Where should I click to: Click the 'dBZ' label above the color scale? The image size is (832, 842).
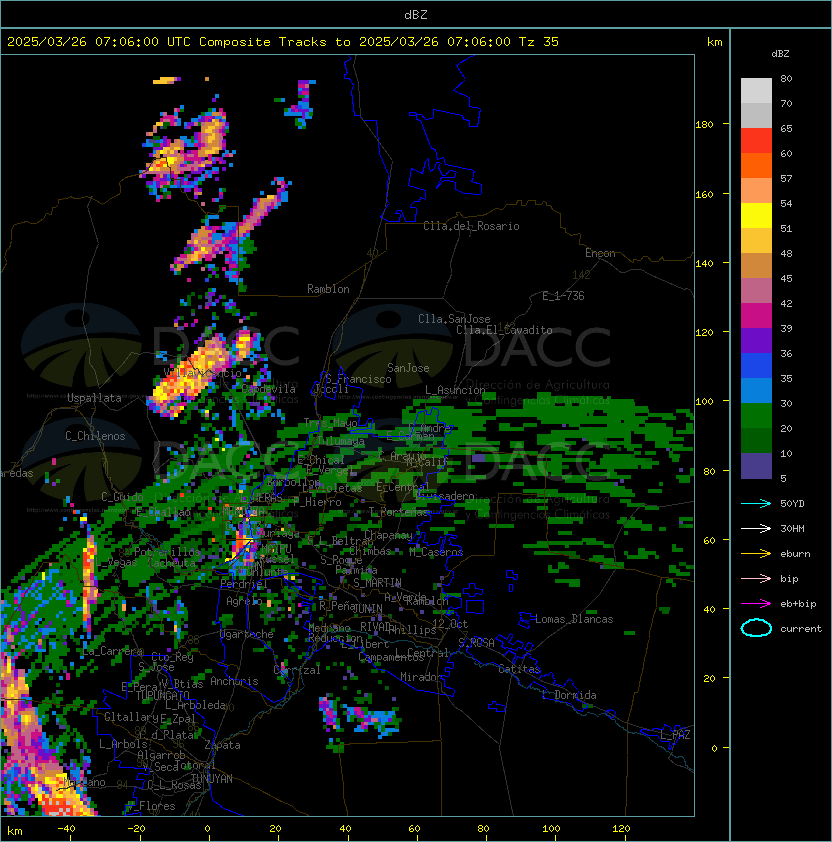780,54
